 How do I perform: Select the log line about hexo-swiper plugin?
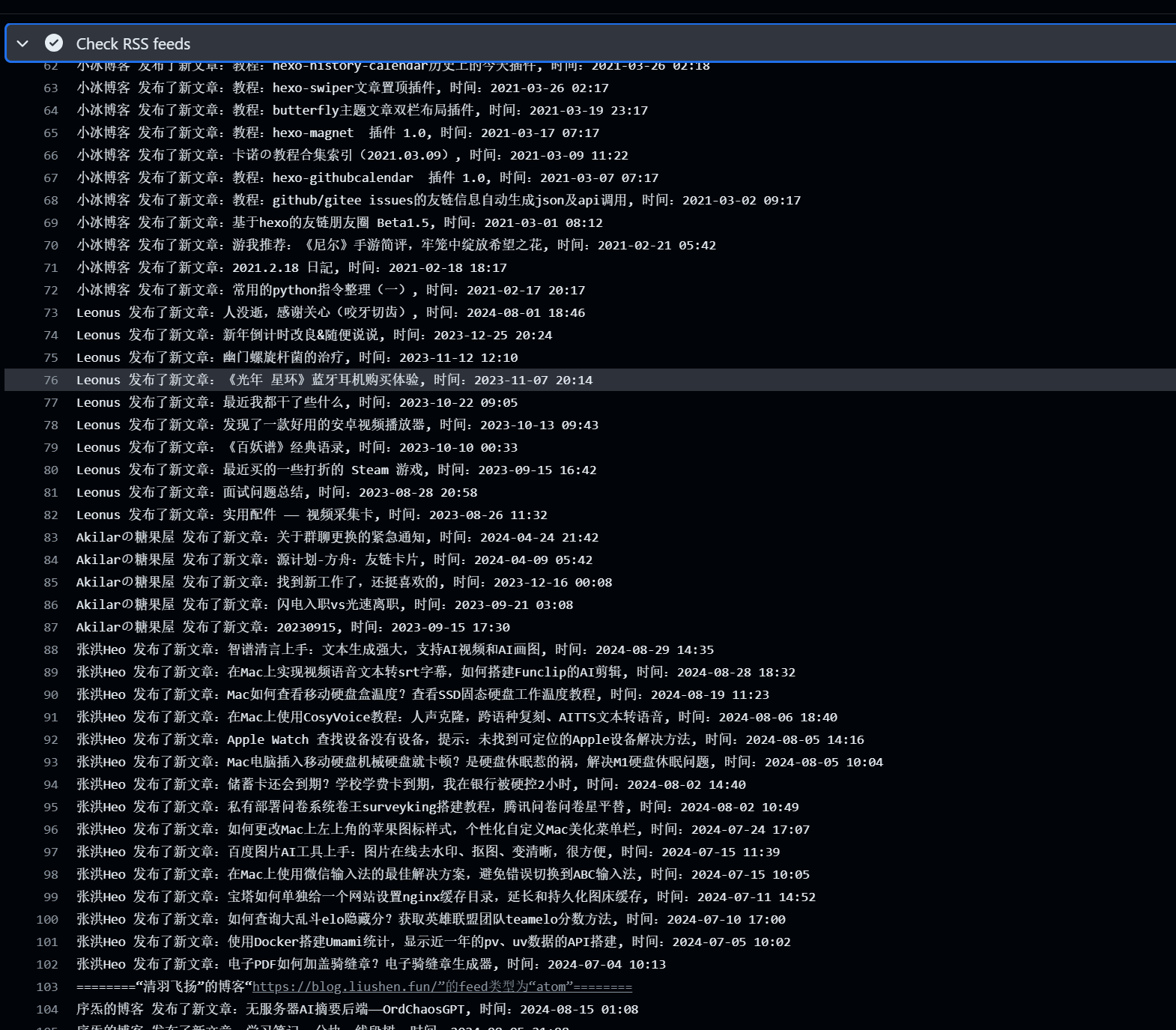[342, 88]
